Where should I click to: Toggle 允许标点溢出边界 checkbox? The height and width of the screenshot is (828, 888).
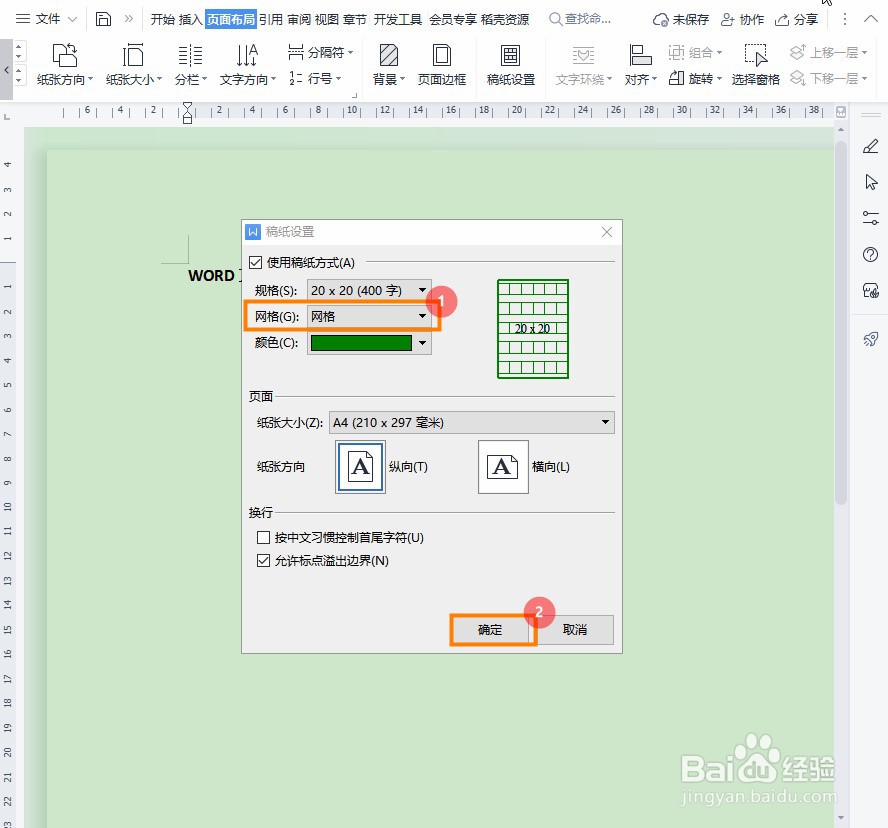(x=263, y=560)
